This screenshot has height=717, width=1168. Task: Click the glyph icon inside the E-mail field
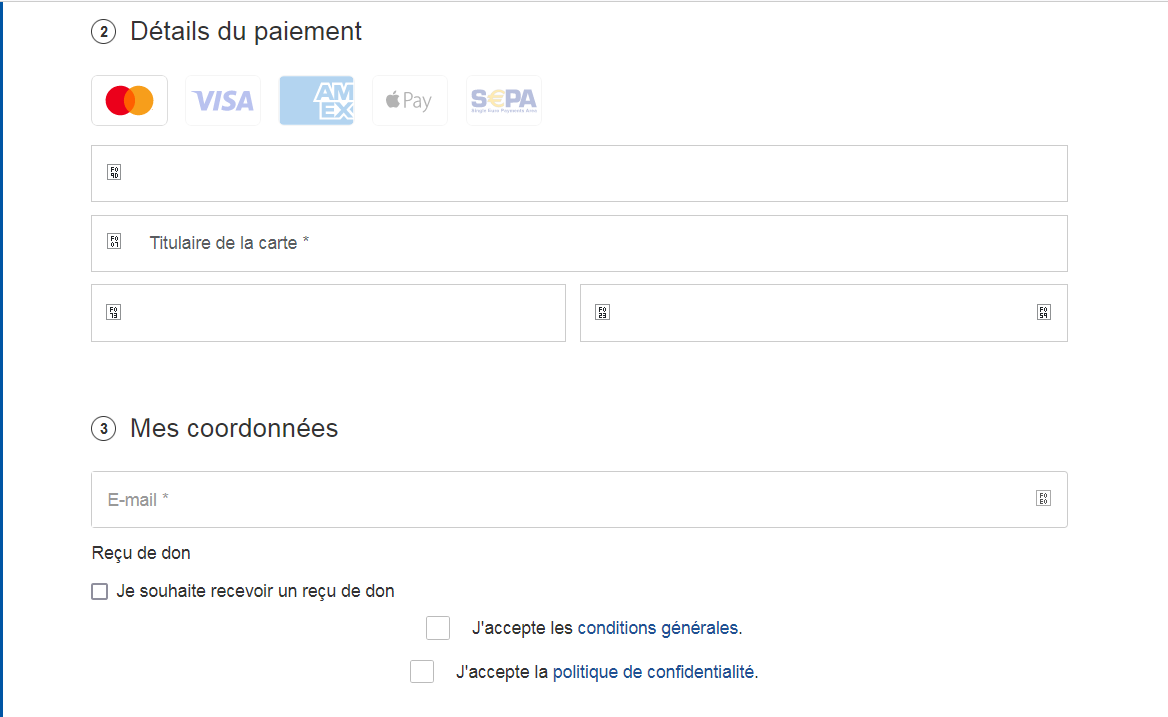click(x=1043, y=498)
